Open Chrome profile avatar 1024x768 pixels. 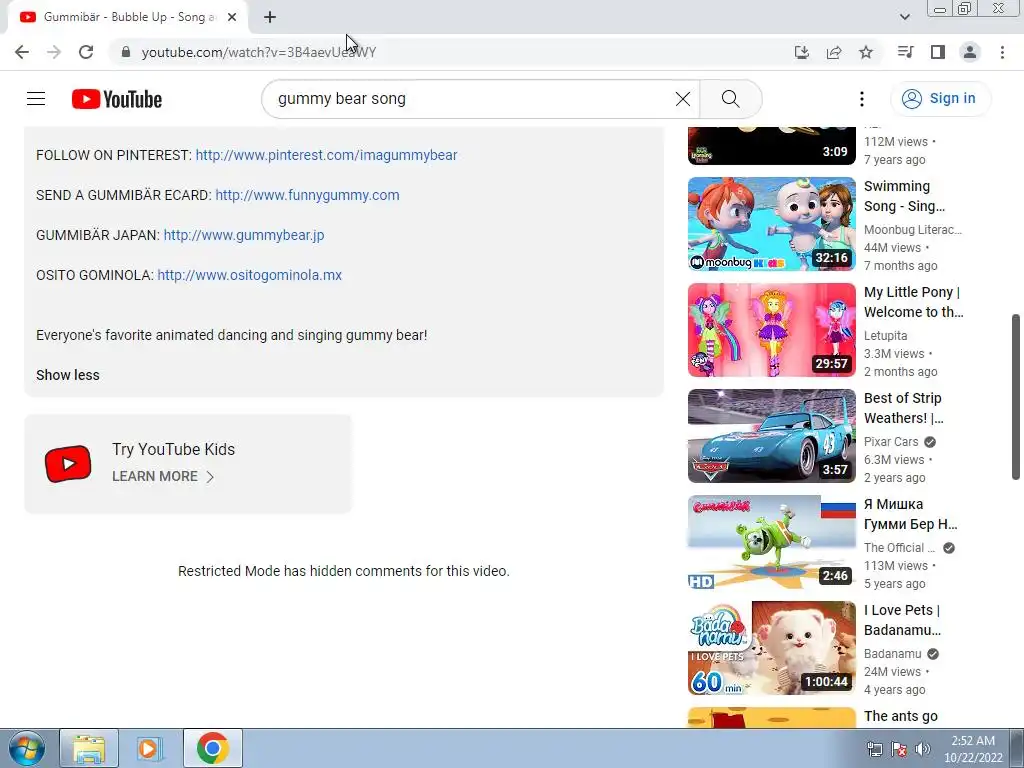click(970, 52)
